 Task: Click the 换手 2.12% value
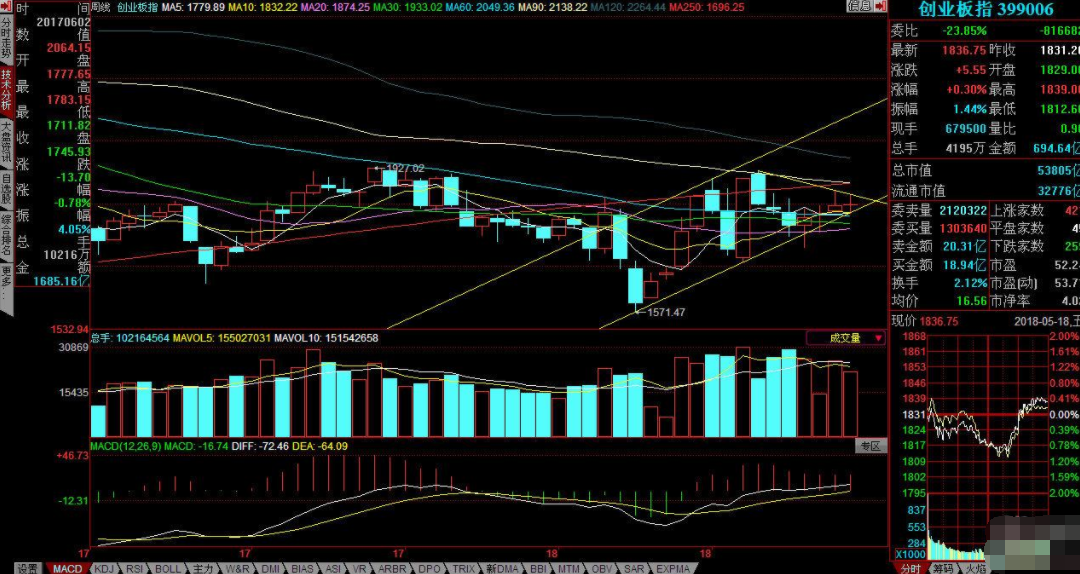[970, 283]
